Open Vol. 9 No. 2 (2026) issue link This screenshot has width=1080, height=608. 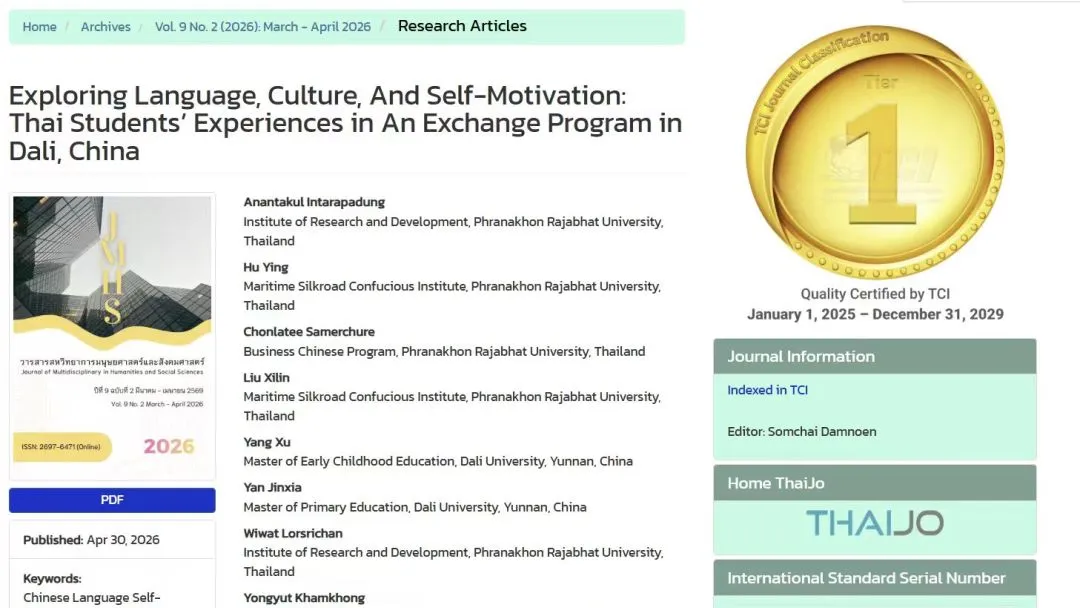[x=262, y=27]
